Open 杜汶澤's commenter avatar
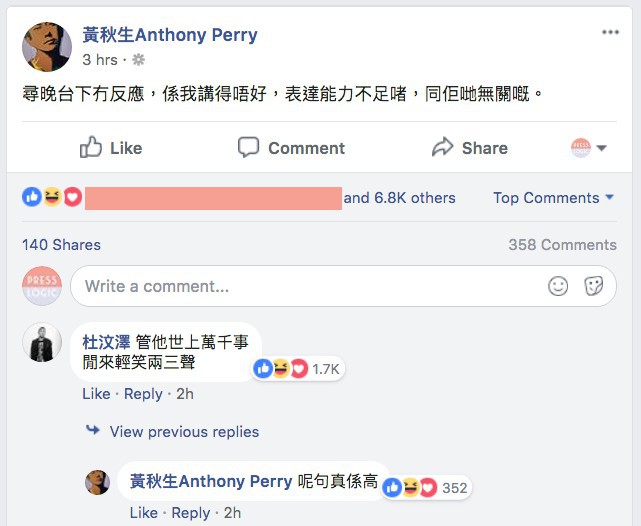The height and width of the screenshot is (526, 641). [42, 343]
